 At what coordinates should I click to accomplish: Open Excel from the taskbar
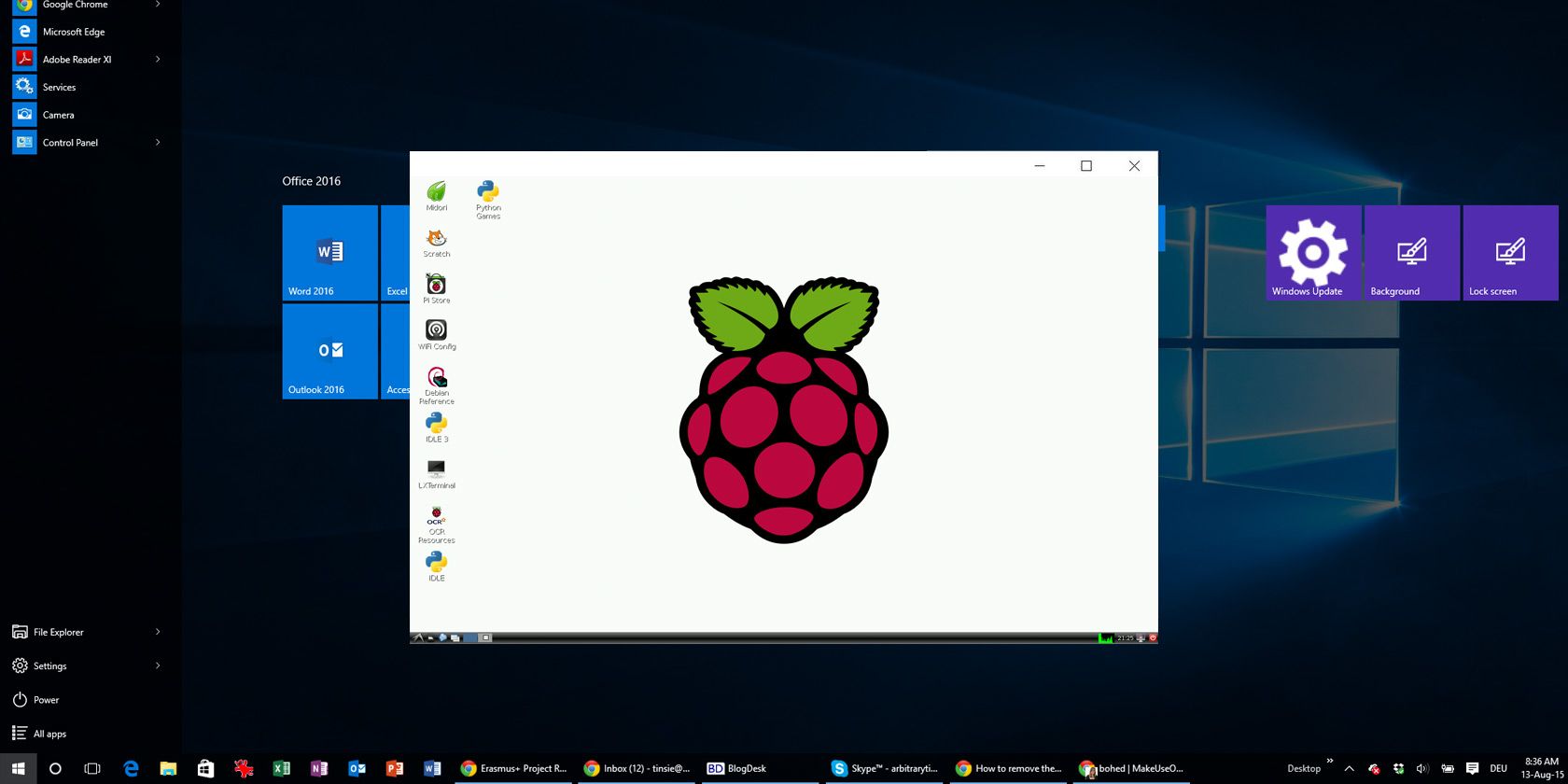point(281,769)
